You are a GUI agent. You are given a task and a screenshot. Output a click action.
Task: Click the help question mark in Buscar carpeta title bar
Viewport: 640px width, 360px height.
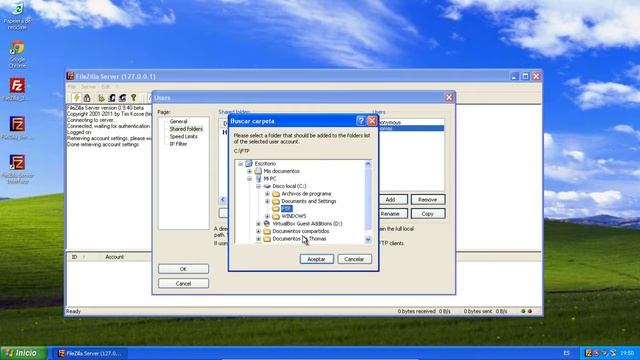[x=360, y=121]
